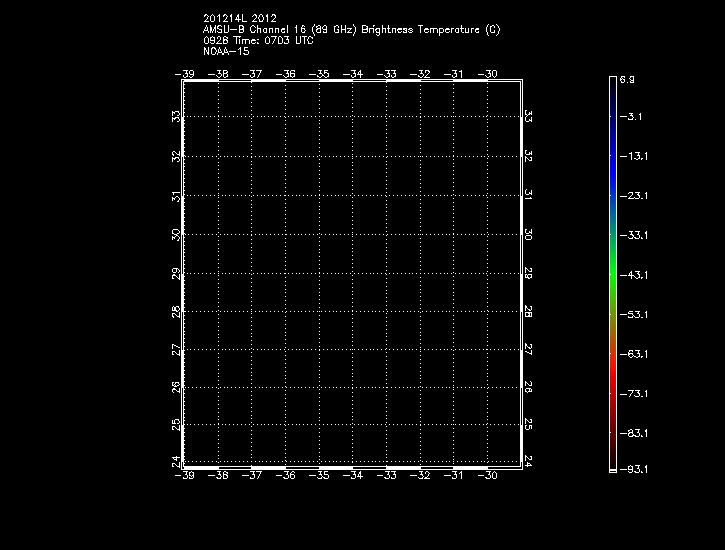Click latitude 33 on the left axis

coord(176,117)
